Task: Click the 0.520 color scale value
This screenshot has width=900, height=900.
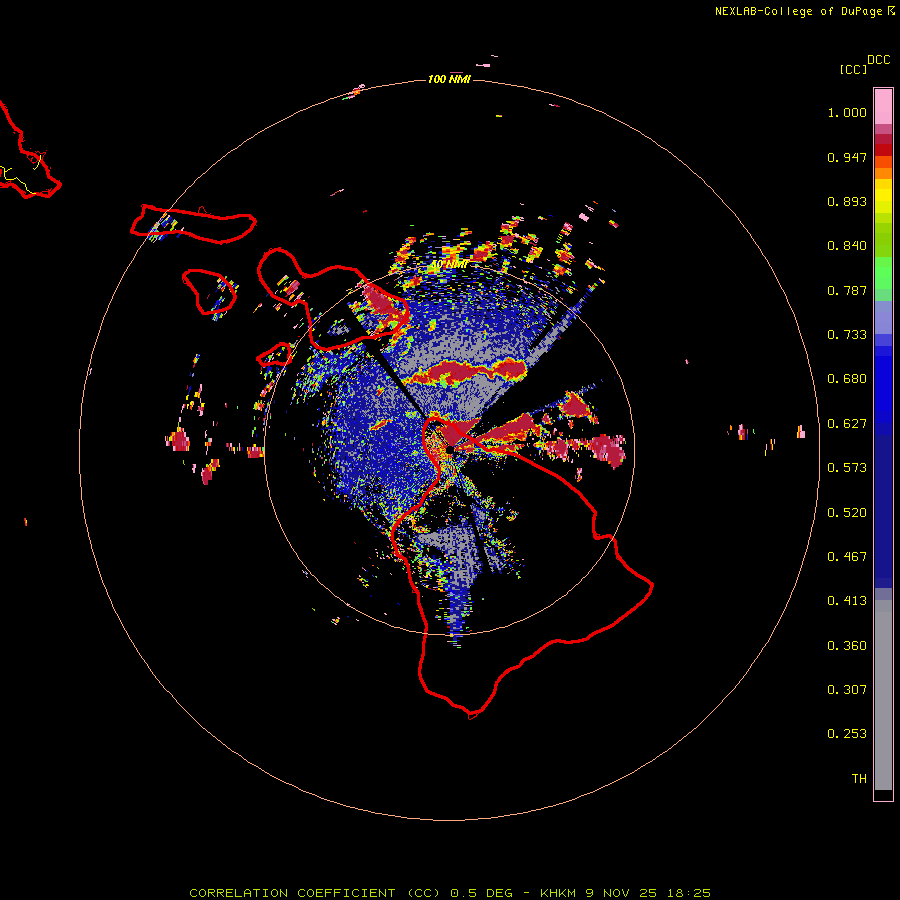Action: 847,513
